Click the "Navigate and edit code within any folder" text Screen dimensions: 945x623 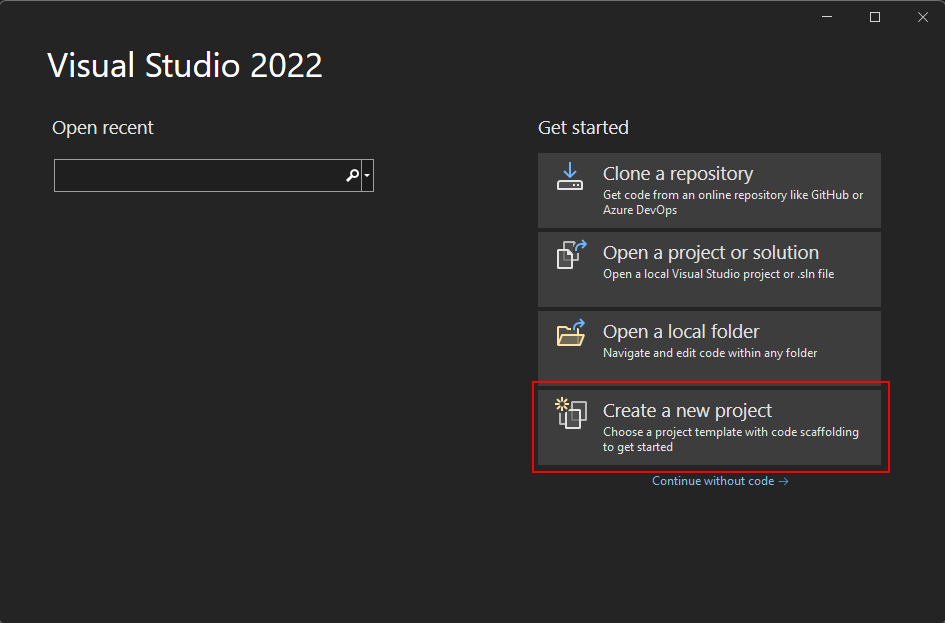(x=710, y=353)
